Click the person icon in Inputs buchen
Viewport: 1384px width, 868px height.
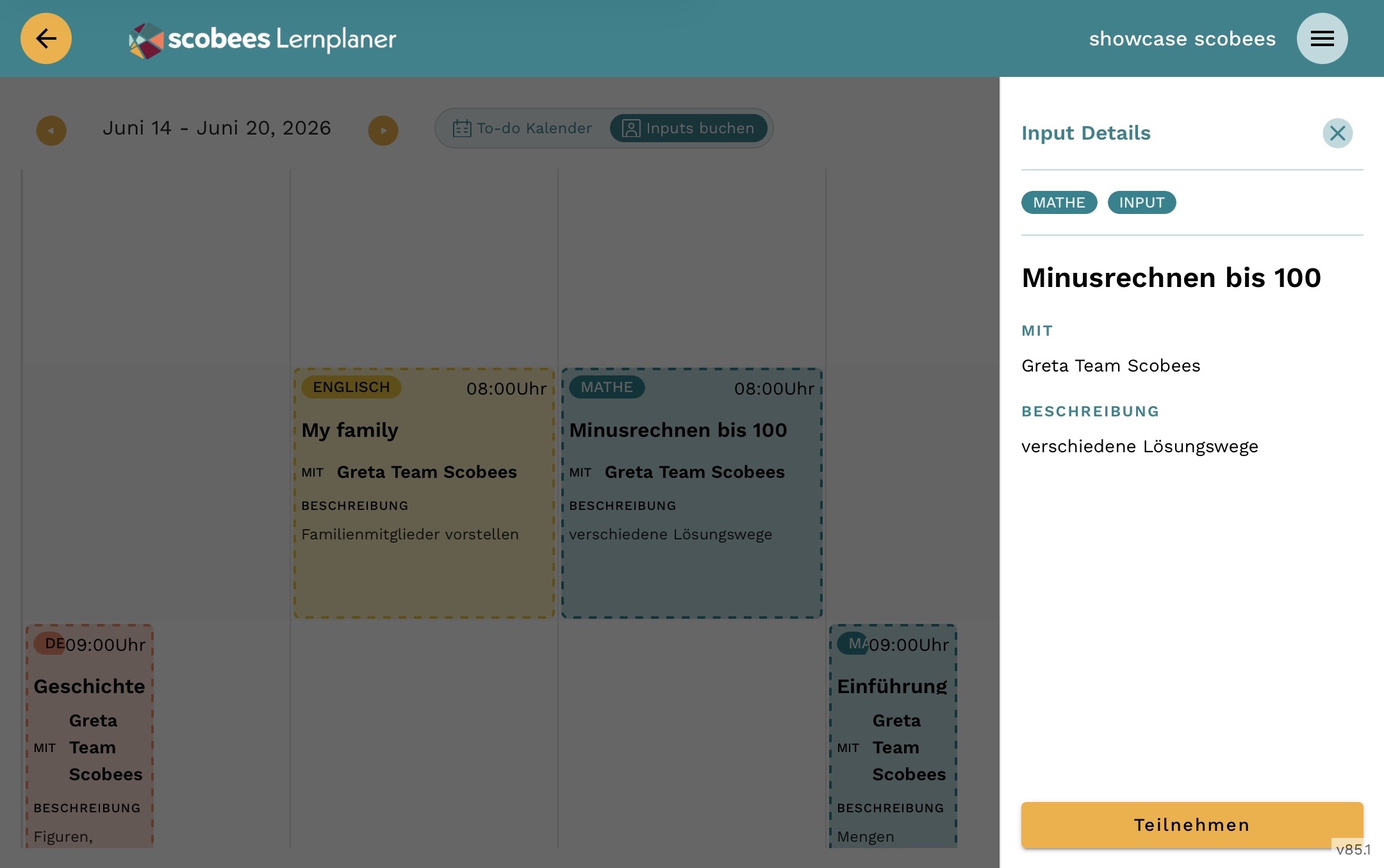[631, 129]
